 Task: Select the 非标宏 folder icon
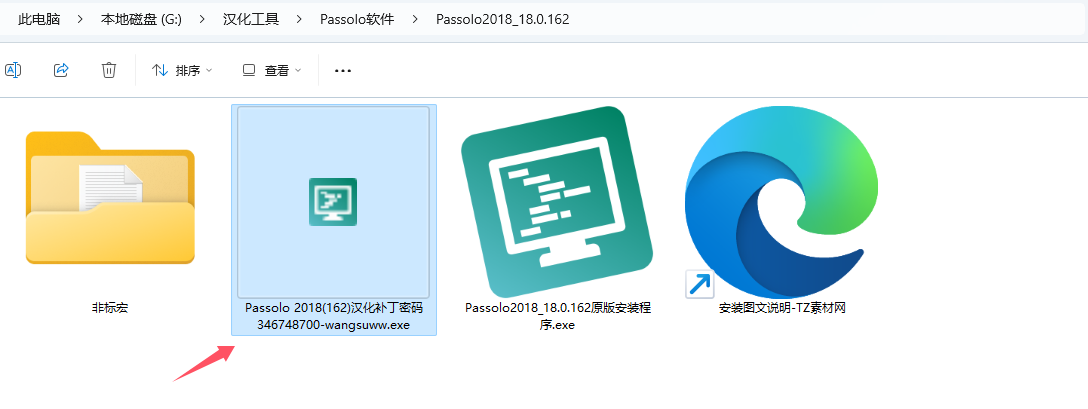[110, 197]
